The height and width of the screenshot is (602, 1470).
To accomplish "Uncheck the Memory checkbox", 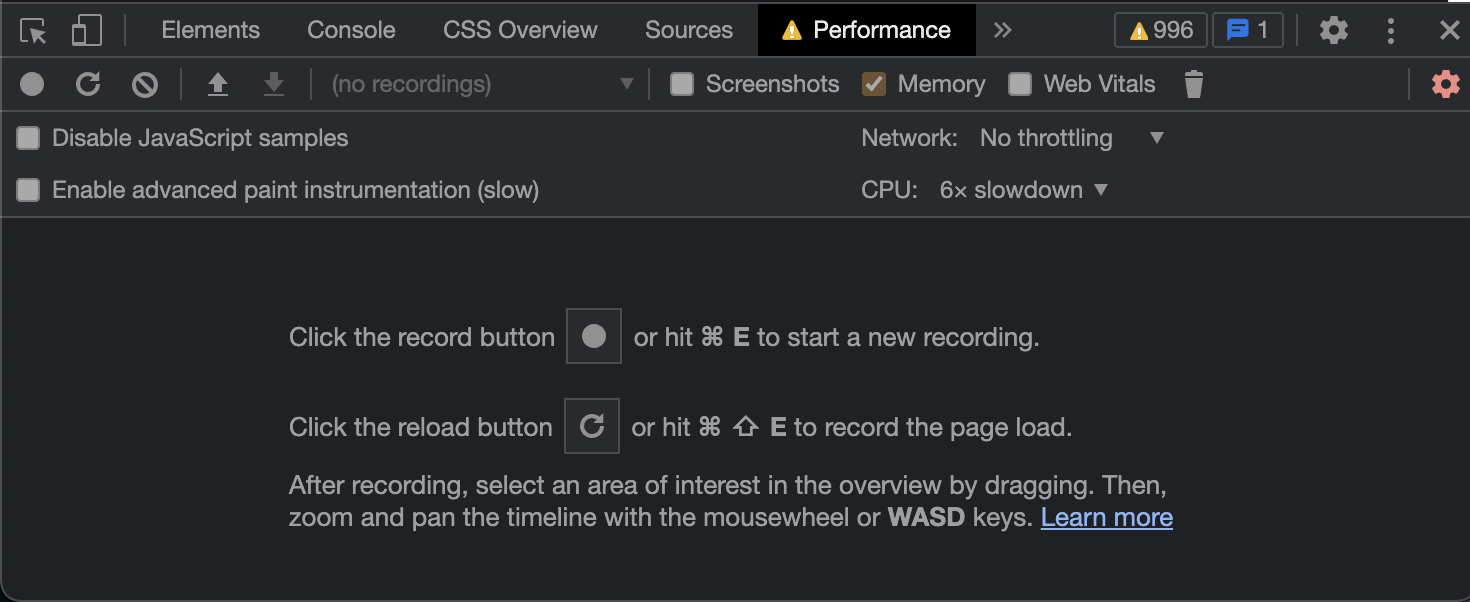I will (x=874, y=84).
